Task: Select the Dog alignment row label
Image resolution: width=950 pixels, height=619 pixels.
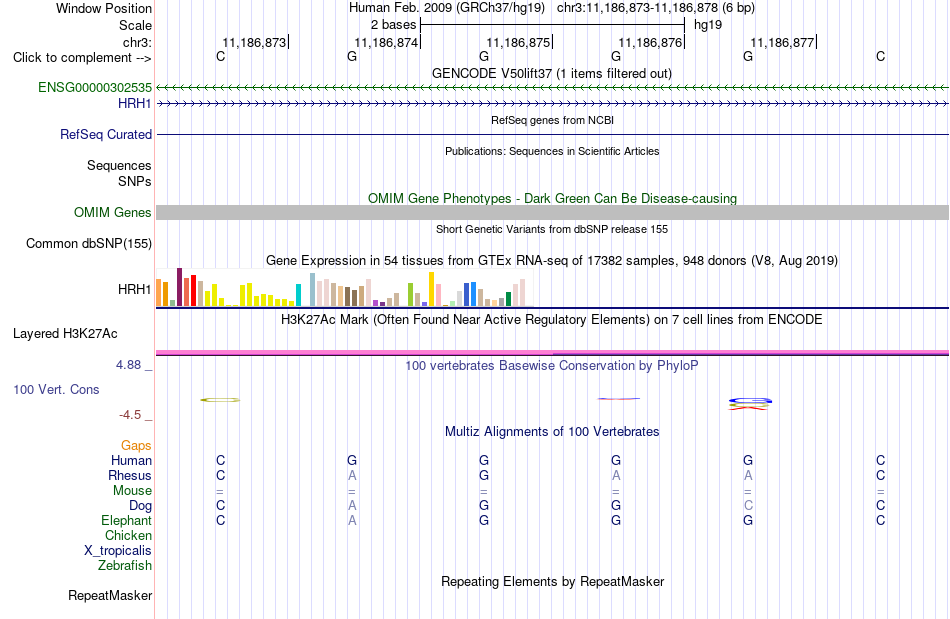Action: (x=141, y=505)
